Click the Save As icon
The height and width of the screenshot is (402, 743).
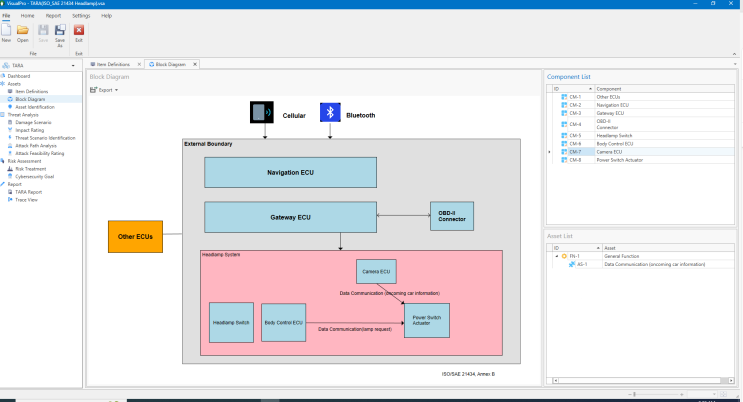click(60, 32)
